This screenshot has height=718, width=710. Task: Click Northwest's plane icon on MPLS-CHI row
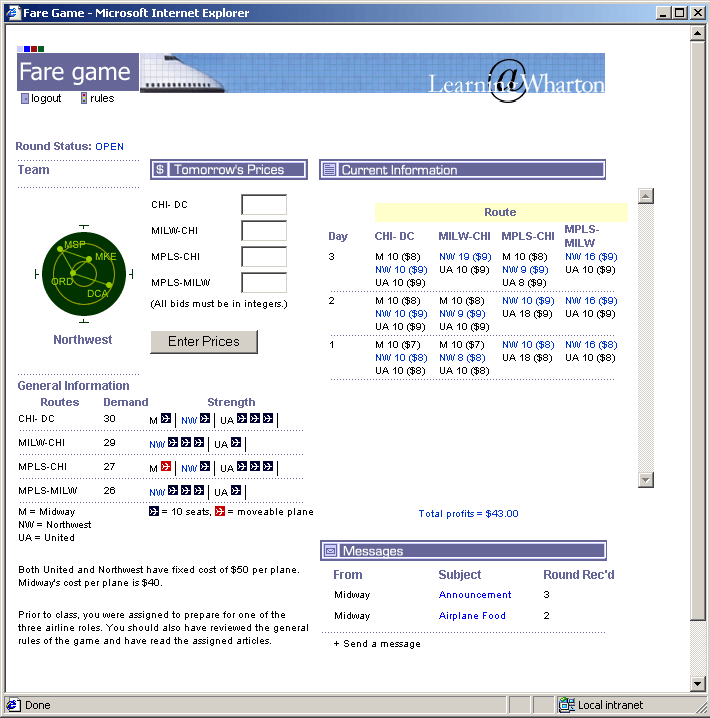pos(205,467)
